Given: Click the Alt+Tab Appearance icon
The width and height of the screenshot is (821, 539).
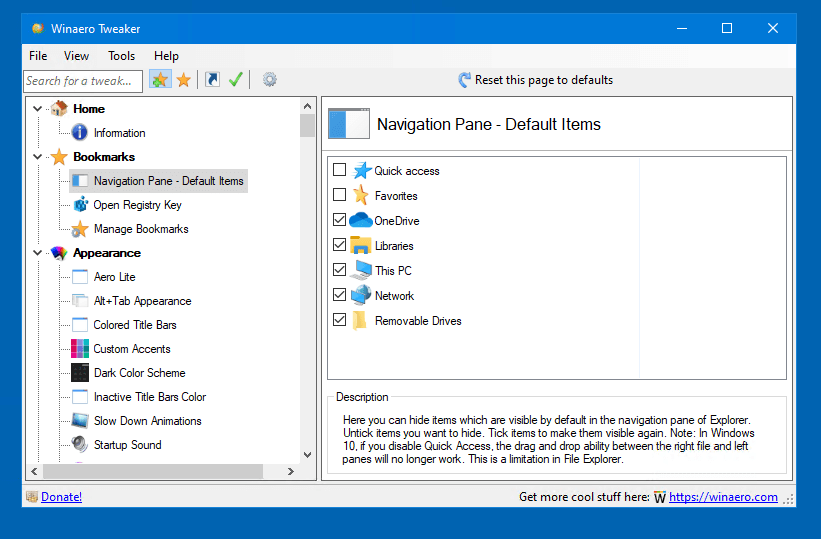Looking at the screenshot, I should click(80, 301).
